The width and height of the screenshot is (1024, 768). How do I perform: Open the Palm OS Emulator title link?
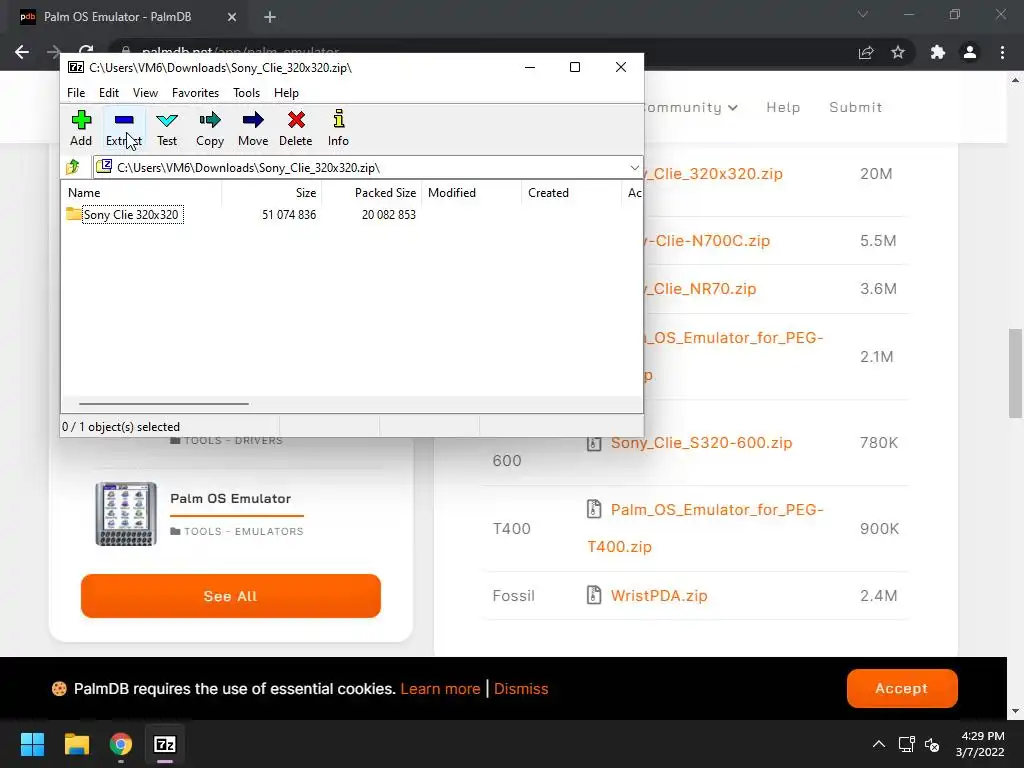(231, 498)
